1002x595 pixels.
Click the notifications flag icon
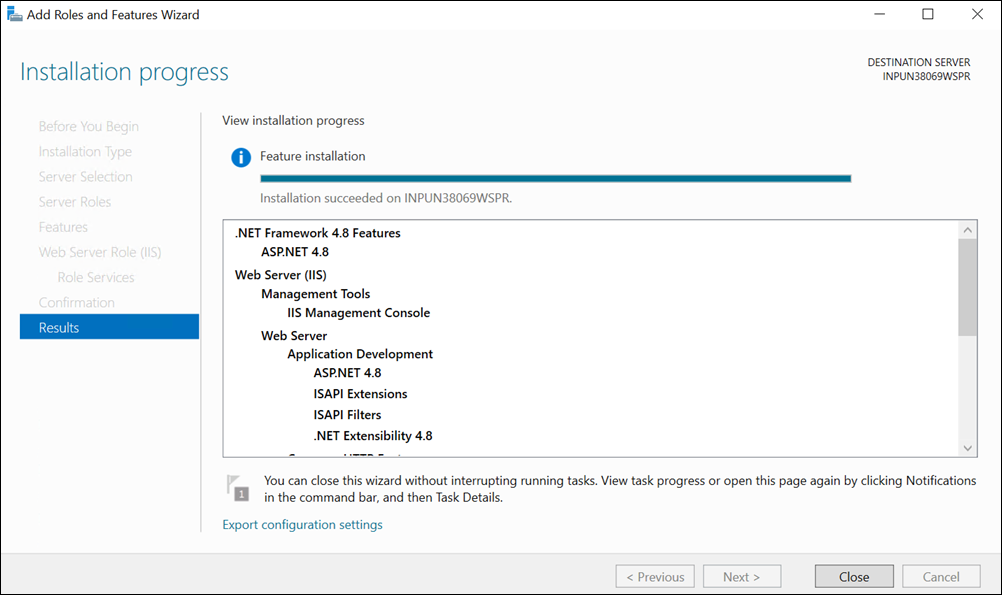tap(237, 487)
